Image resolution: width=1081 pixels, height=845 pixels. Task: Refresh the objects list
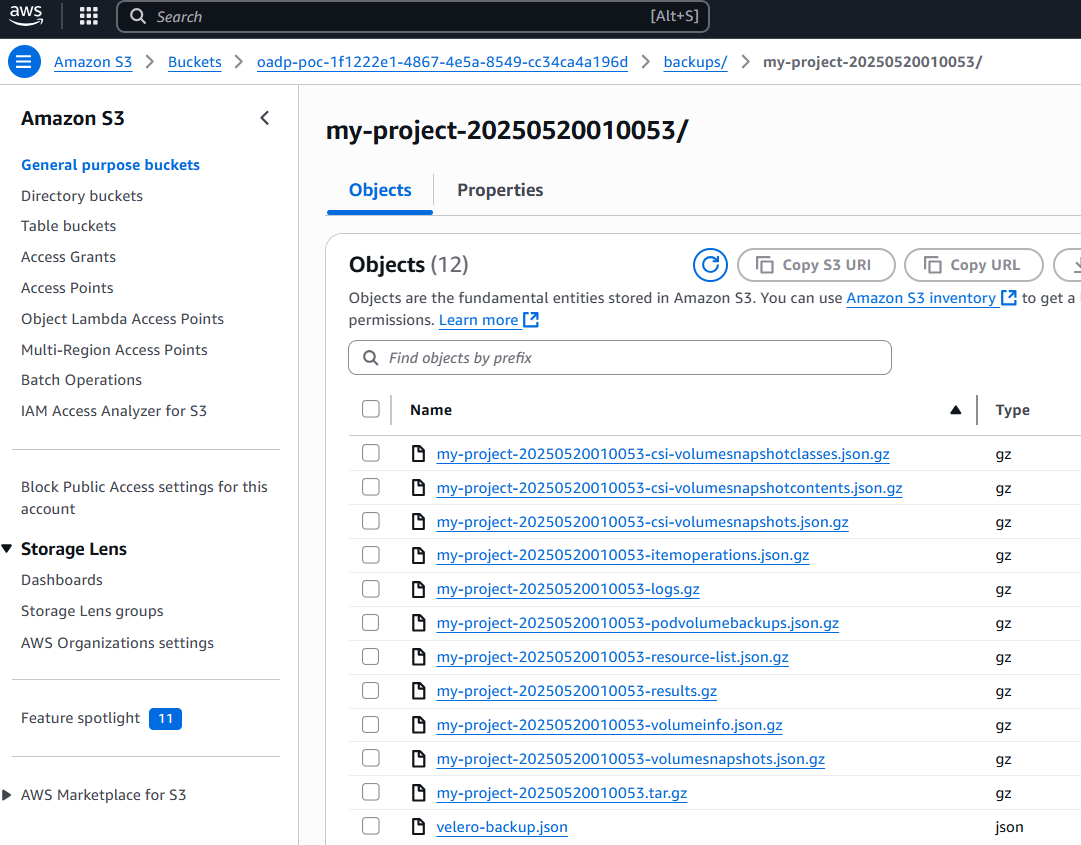click(710, 265)
